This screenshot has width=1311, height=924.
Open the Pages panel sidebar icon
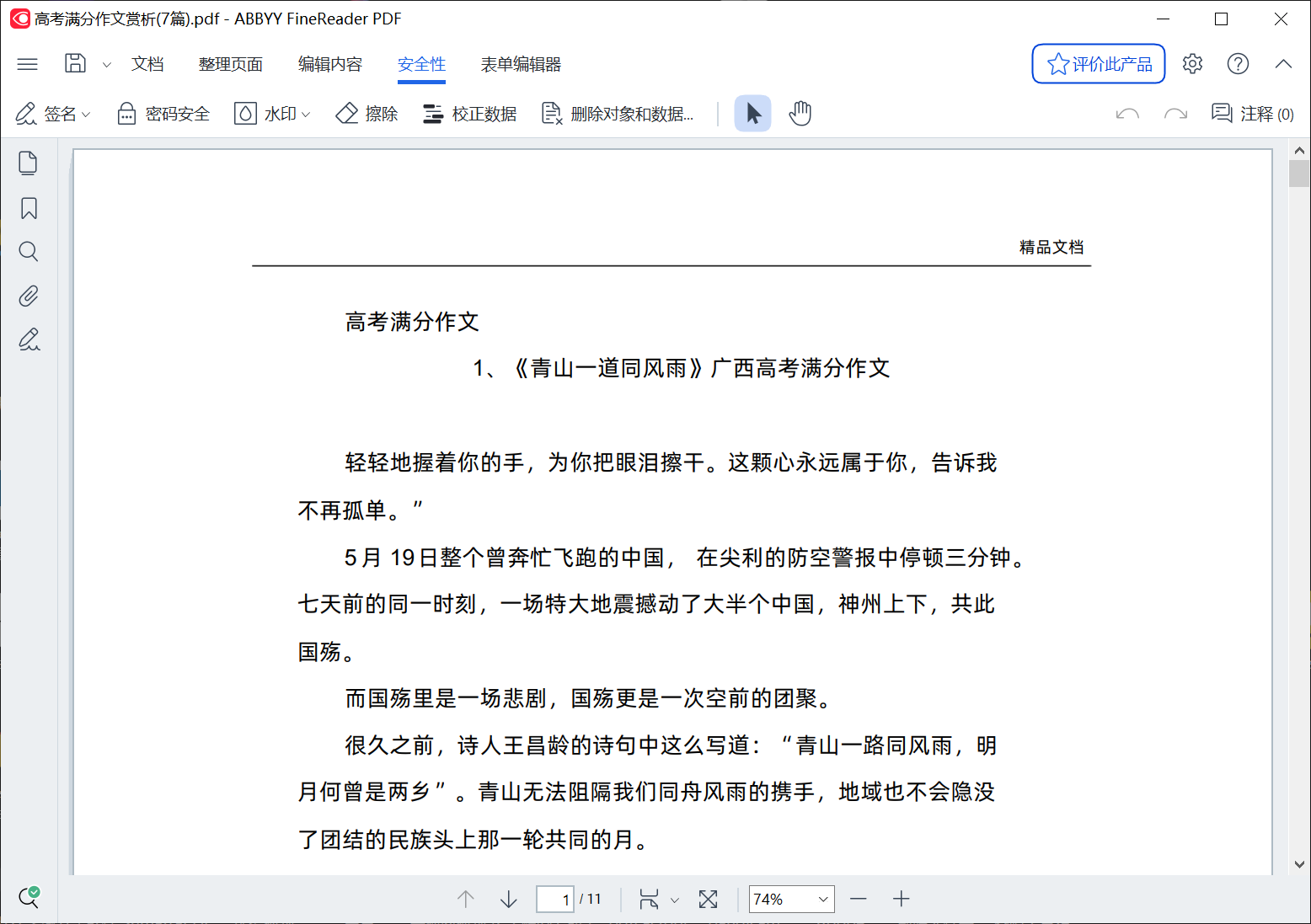tap(29, 163)
